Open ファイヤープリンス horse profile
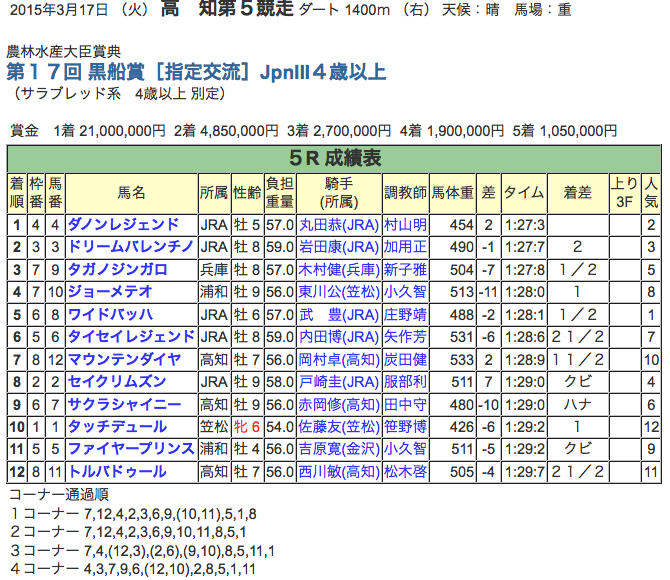 click(x=130, y=448)
